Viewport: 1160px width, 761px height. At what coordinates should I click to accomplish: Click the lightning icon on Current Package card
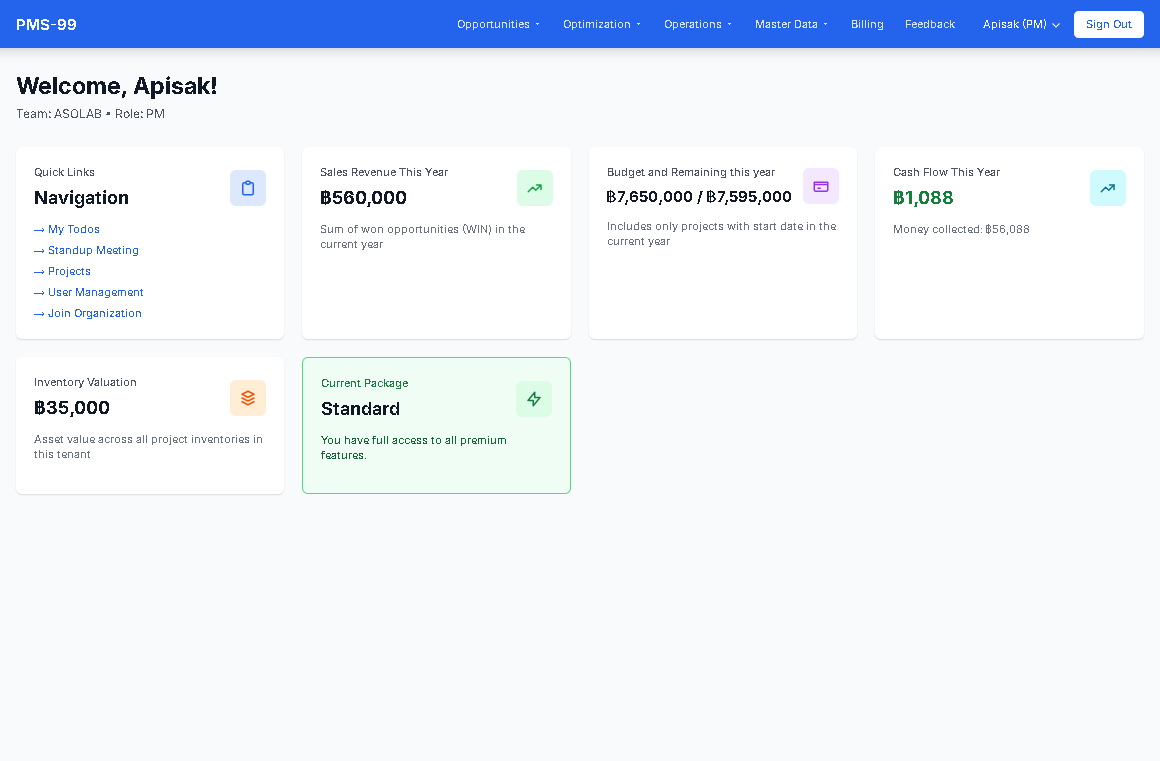pyautogui.click(x=533, y=398)
